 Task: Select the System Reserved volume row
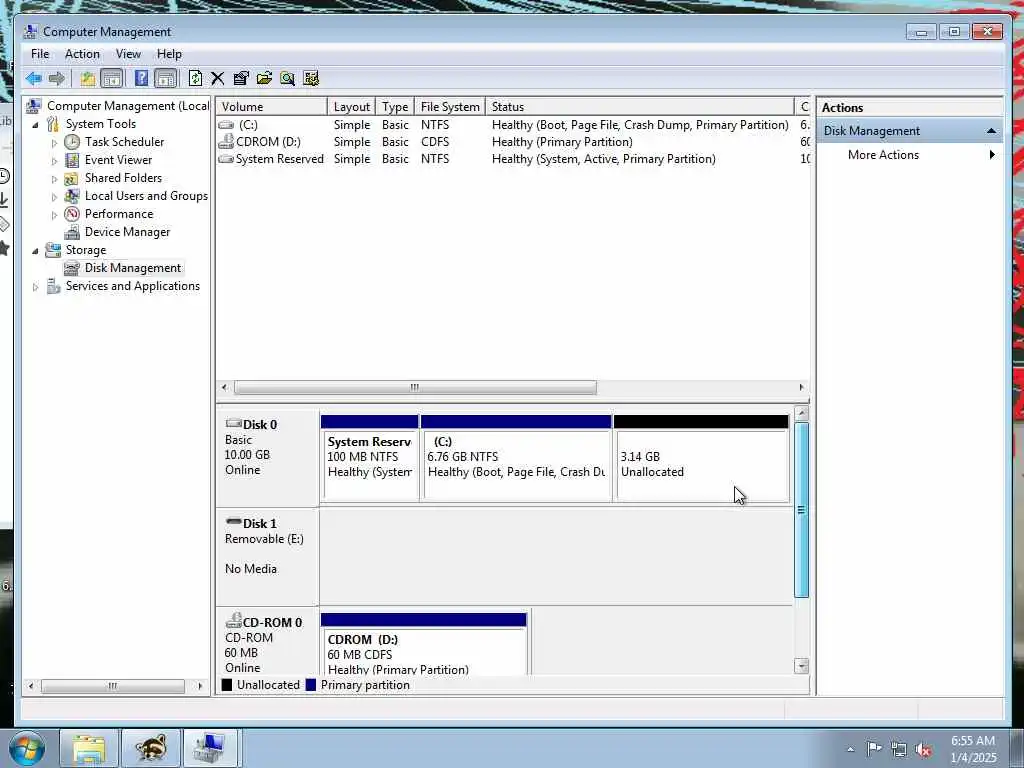point(513,159)
